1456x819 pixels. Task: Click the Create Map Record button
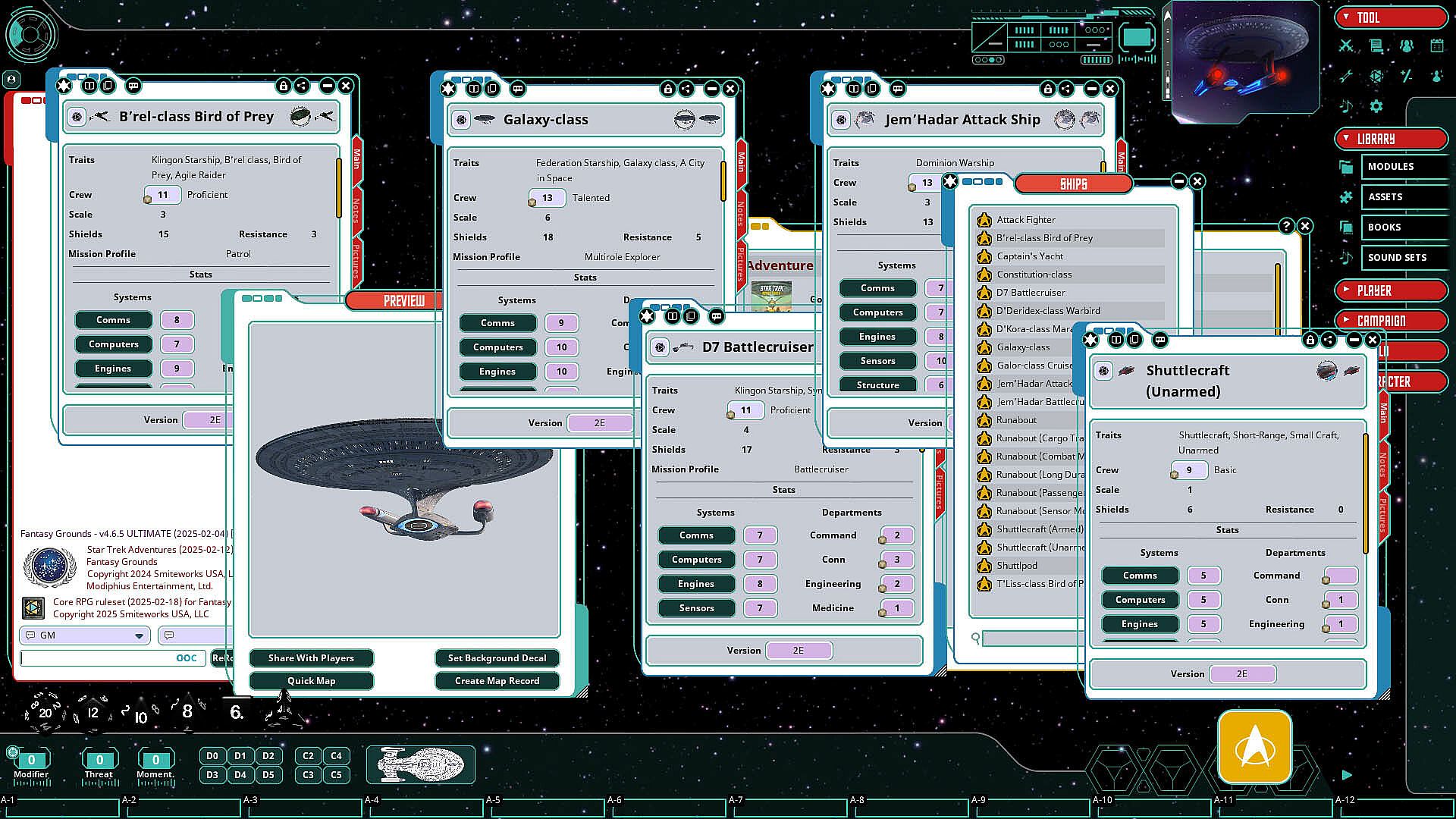[497, 681]
